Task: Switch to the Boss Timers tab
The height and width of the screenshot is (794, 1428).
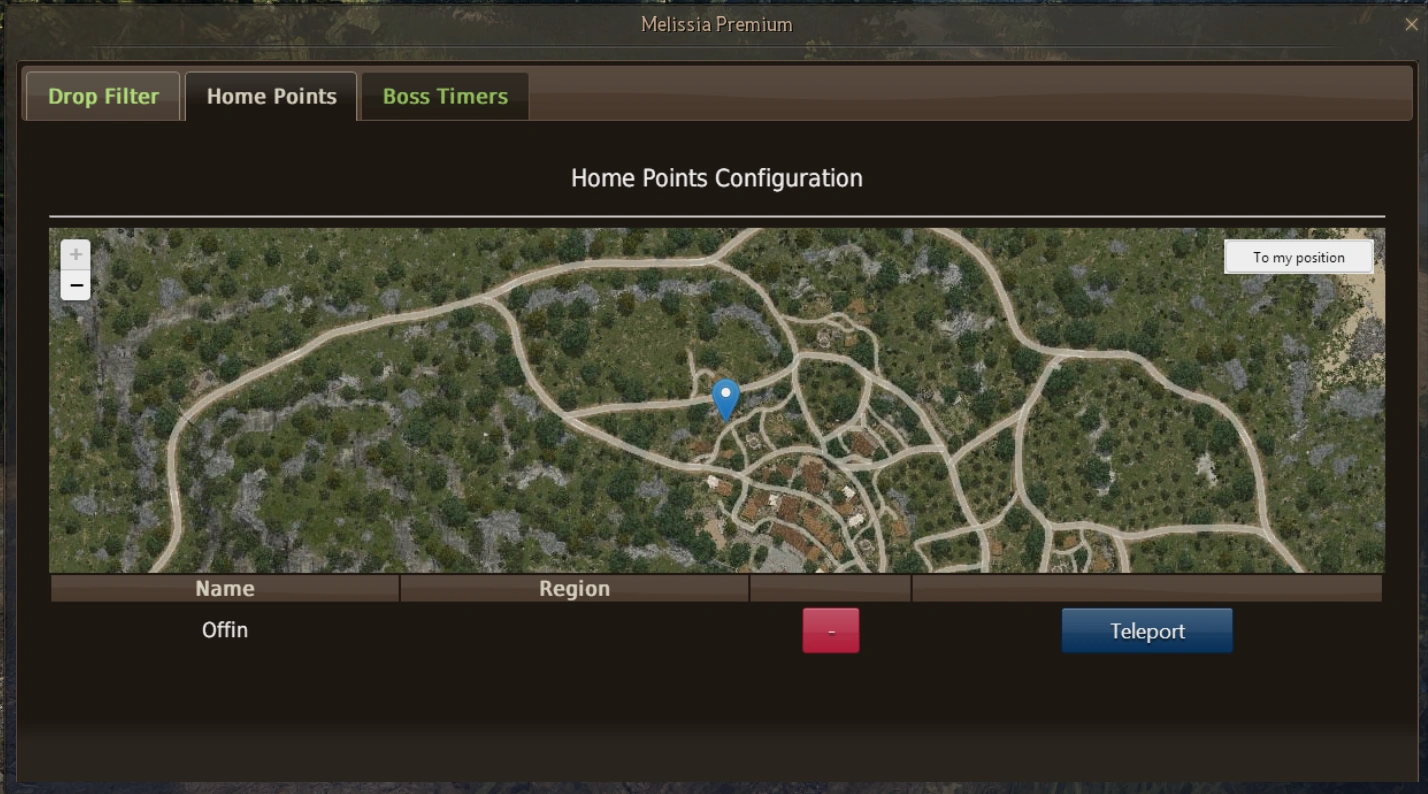Action: tap(445, 96)
